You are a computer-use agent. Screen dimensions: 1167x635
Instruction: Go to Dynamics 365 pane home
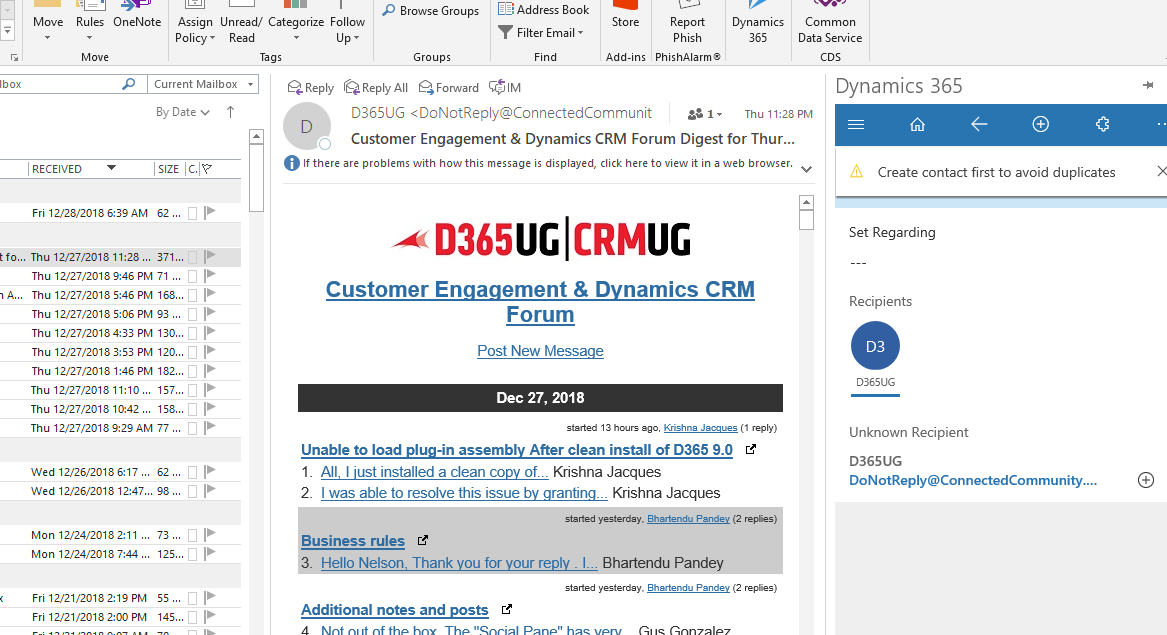pos(918,124)
